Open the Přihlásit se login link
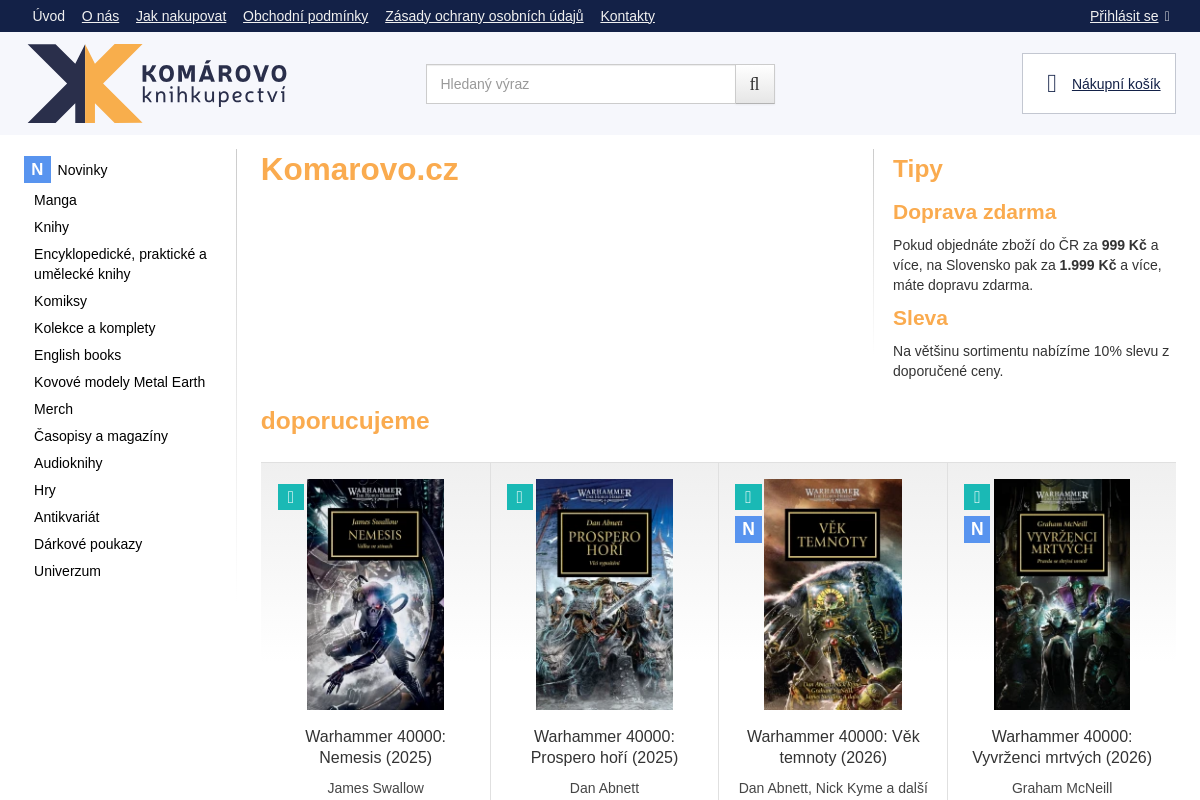 point(1123,16)
